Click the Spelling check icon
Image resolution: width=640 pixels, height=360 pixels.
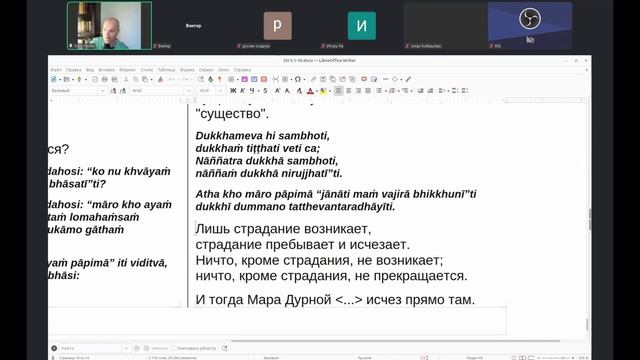(x=211, y=79)
